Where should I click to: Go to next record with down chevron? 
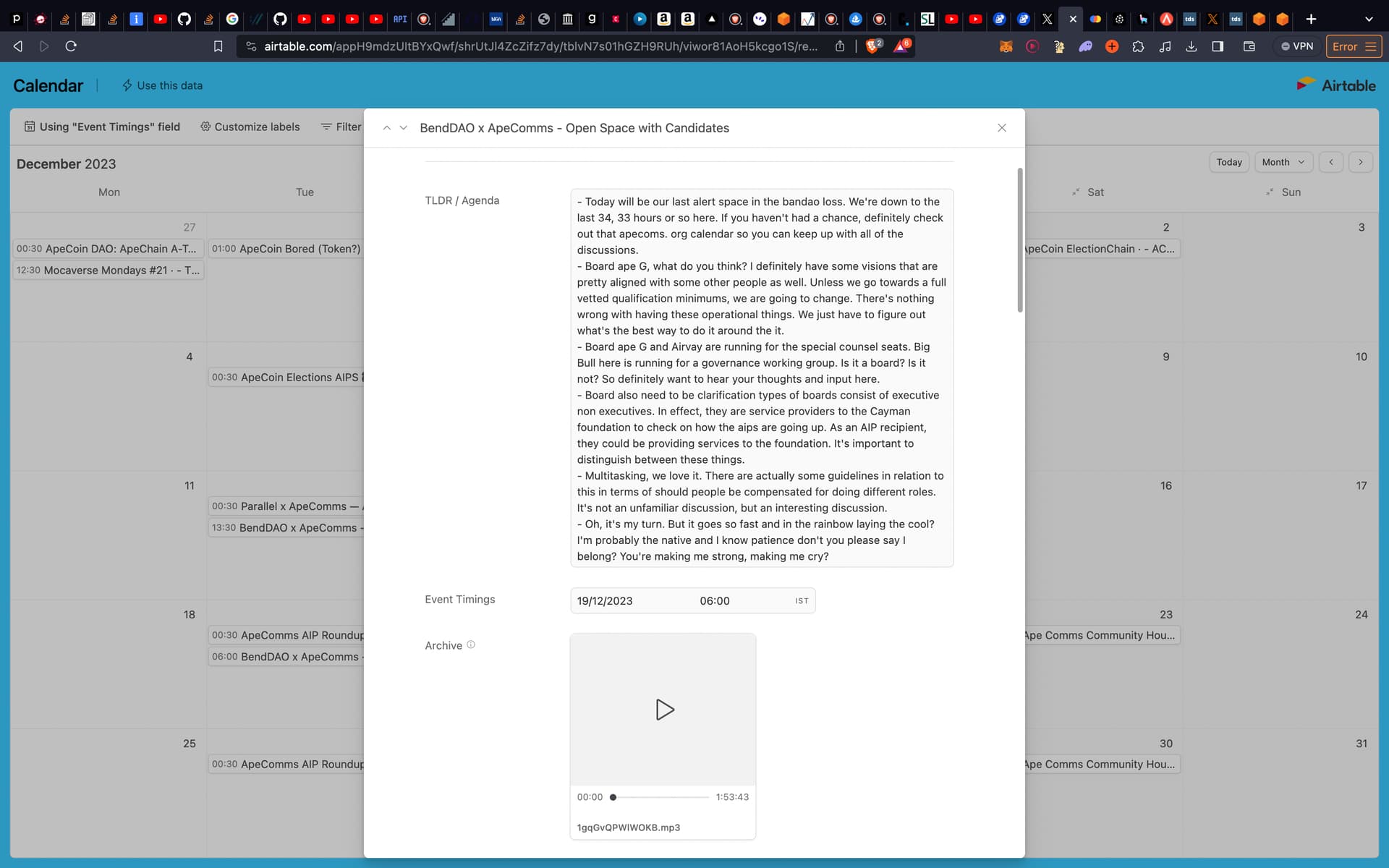404,128
